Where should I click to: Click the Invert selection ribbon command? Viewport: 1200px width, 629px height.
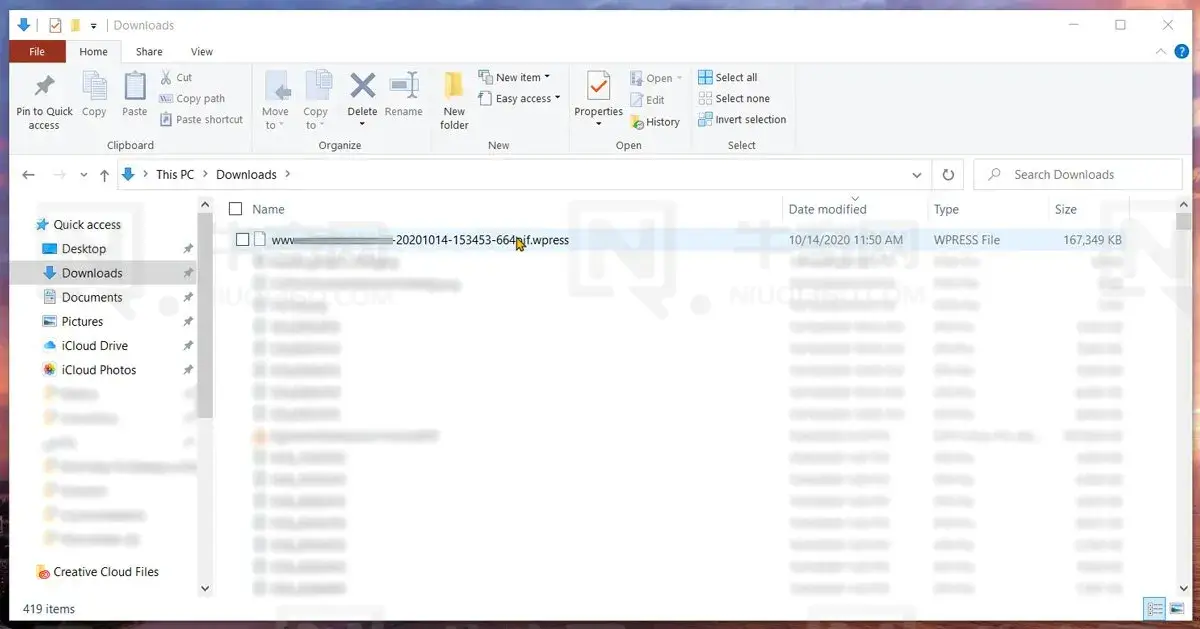pyautogui.click(x=742, y=120)
